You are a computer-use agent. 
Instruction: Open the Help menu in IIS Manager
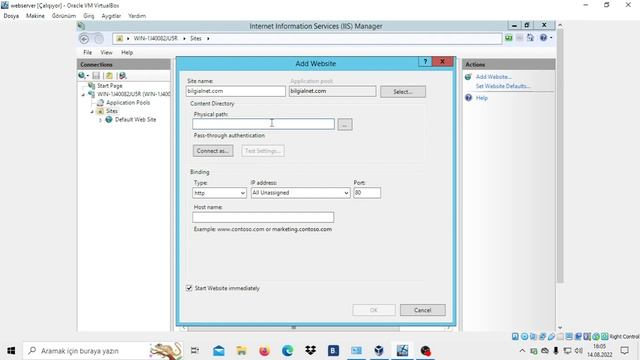127,53
